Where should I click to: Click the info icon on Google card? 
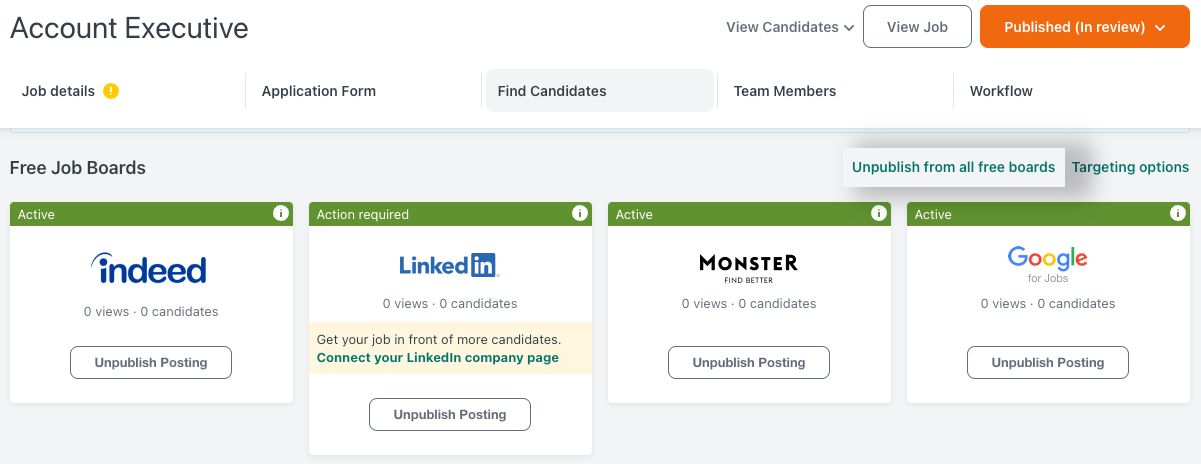[x=1177, y=213]
